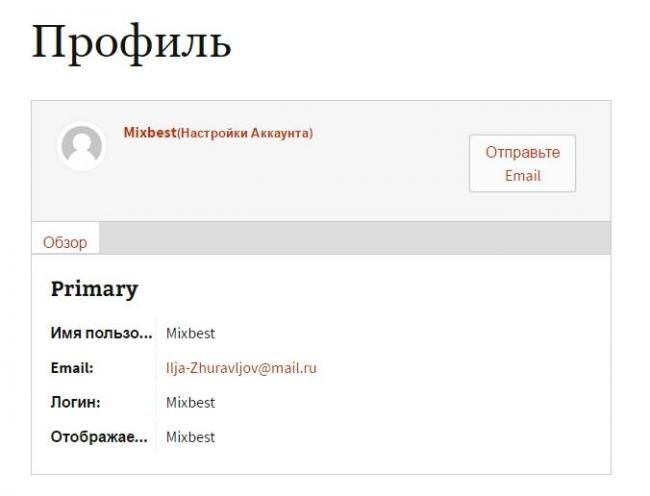The width and height of the screenshot is (650, 496).
Task: Click the default user avatar icon
Action: pyautogui.click(x=82, y=146)
